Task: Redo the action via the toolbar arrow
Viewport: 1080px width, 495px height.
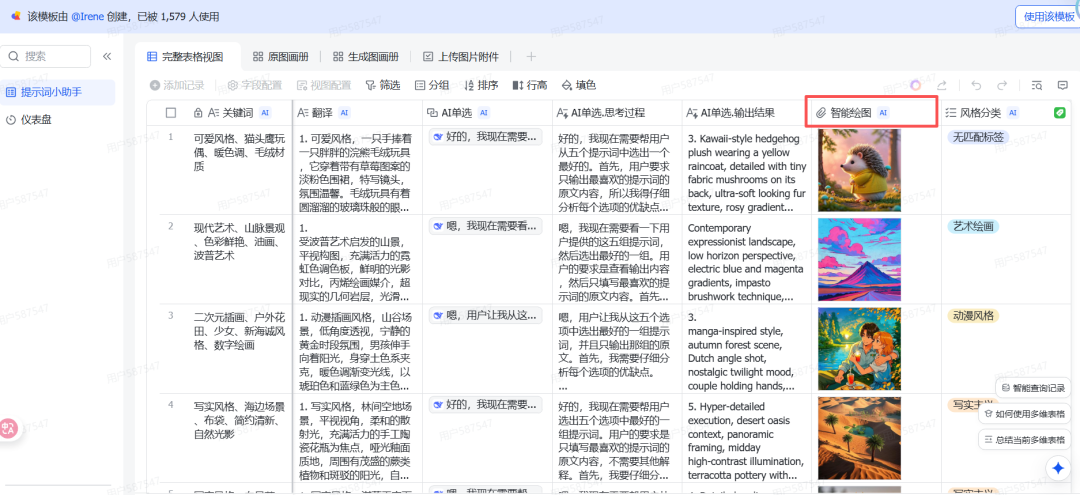Action: (1001, 85)
